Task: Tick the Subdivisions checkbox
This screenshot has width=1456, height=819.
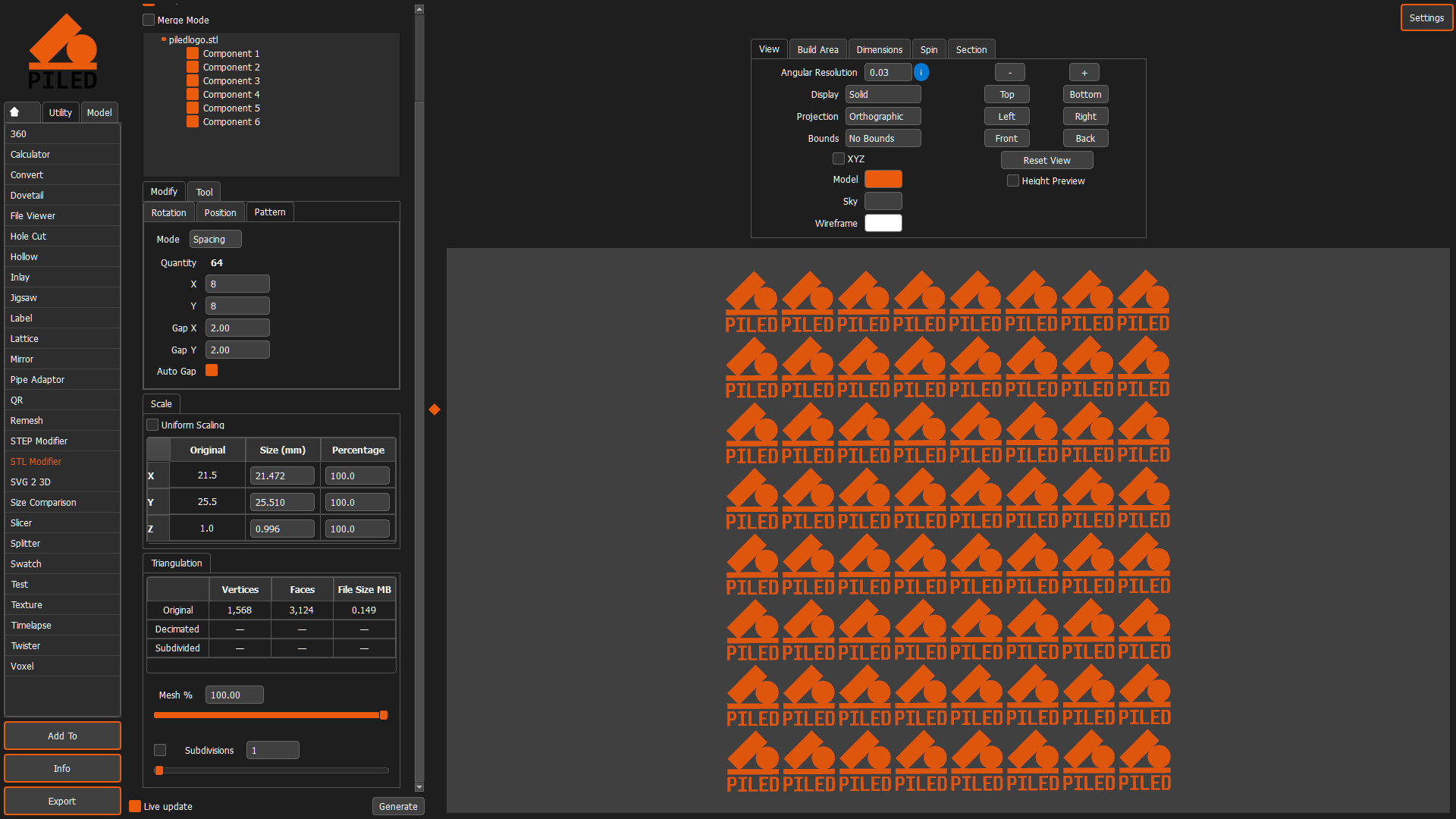Action: pyautogui.click(x=160, y=750)
